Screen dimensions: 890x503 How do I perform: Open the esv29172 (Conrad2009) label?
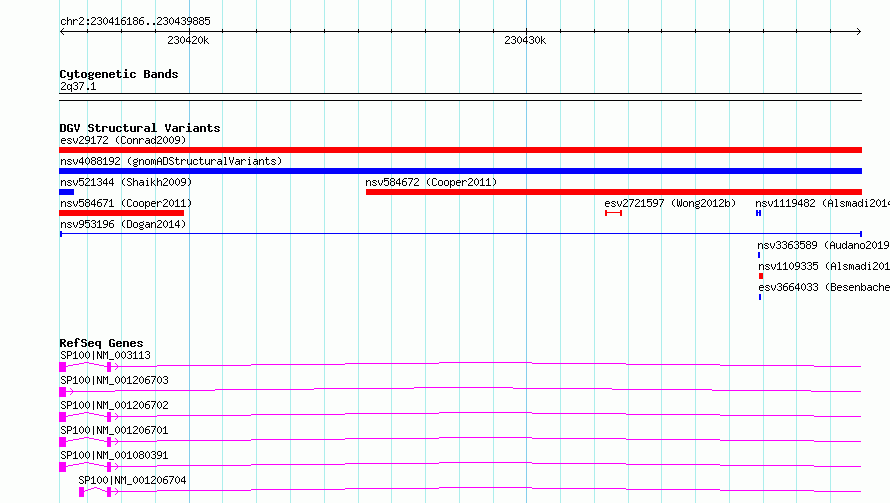click(x=123, y=140)
